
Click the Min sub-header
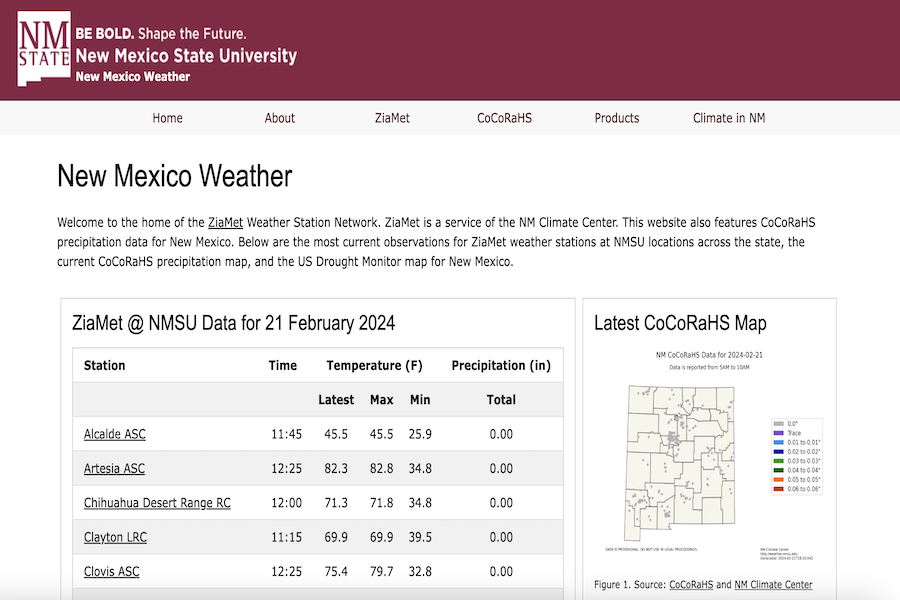pyautogui.click(x=420, y=400)
